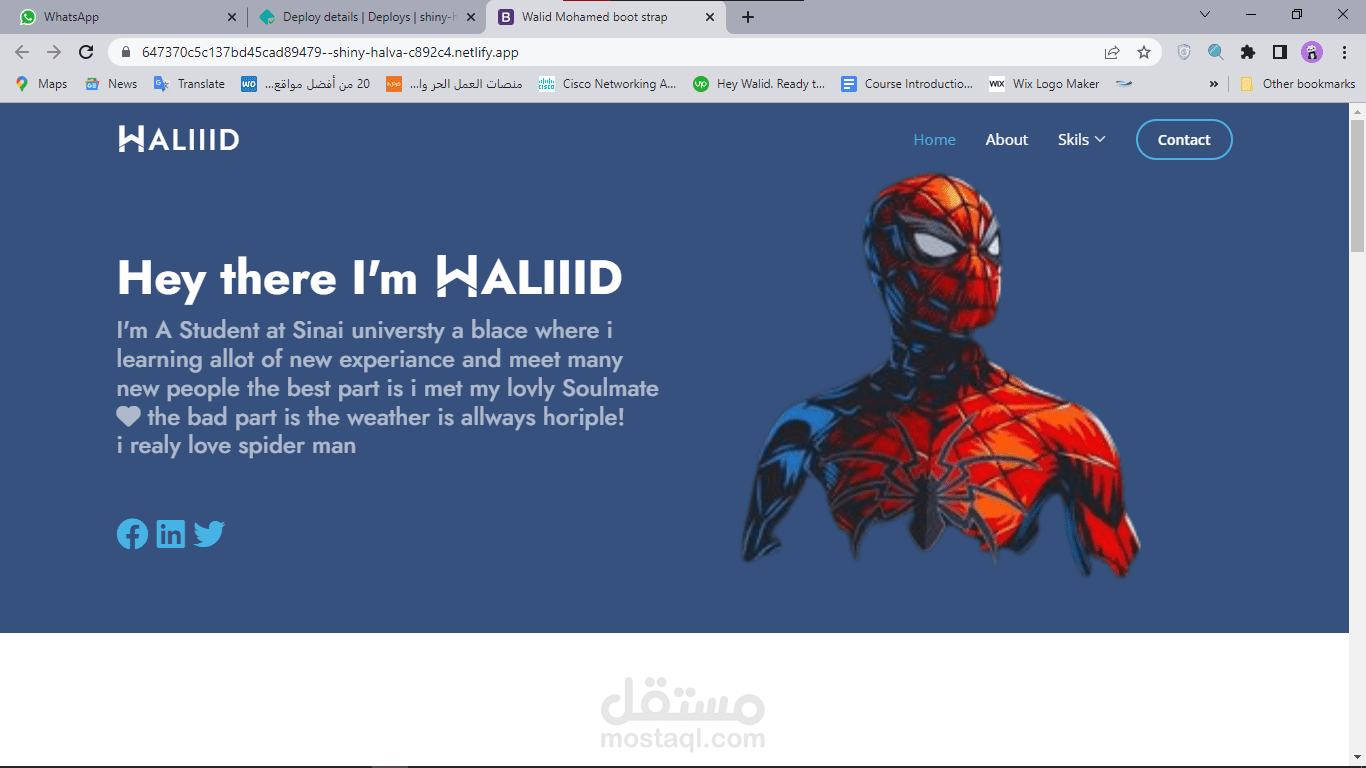The width and height of the screenshot is (1366, 768).
Task: Switch to the Deploy details tab
Action: click(x=367, y=17)
